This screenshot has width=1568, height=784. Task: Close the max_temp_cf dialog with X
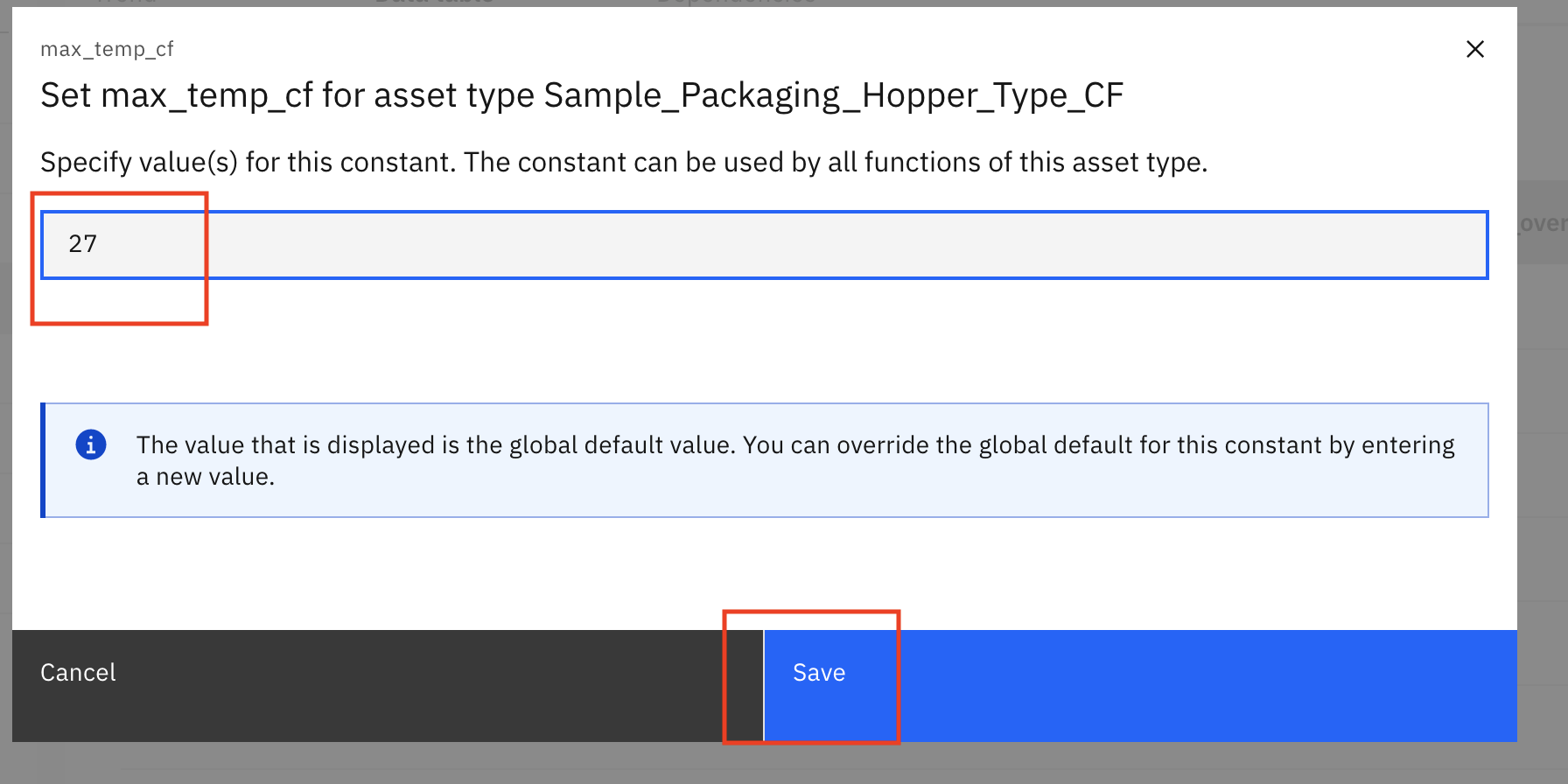(1475, 49)
